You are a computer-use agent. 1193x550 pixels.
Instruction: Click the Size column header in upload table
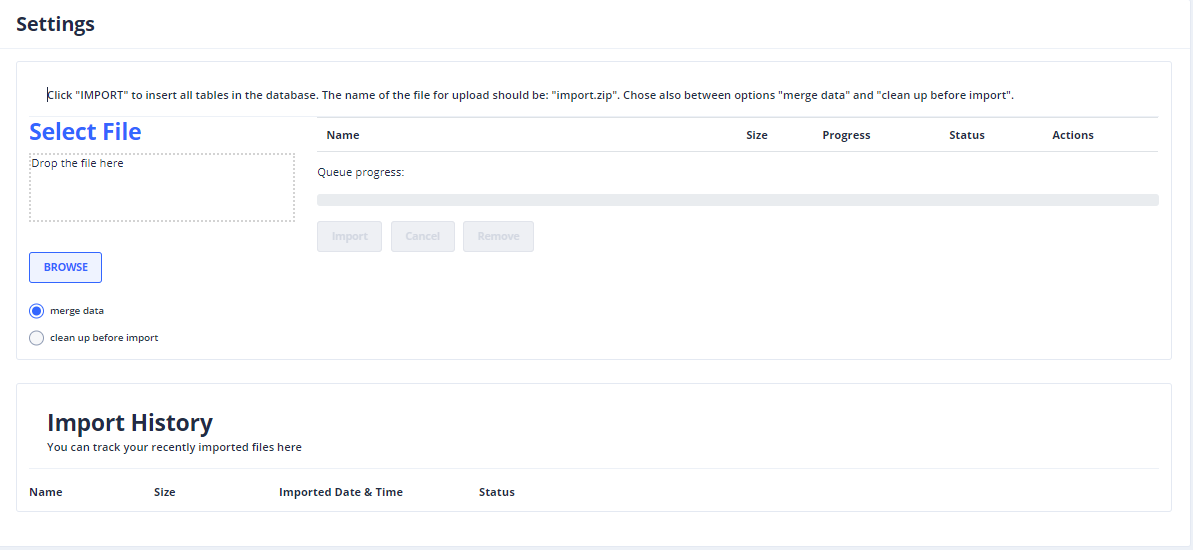(x=757, y=135)
